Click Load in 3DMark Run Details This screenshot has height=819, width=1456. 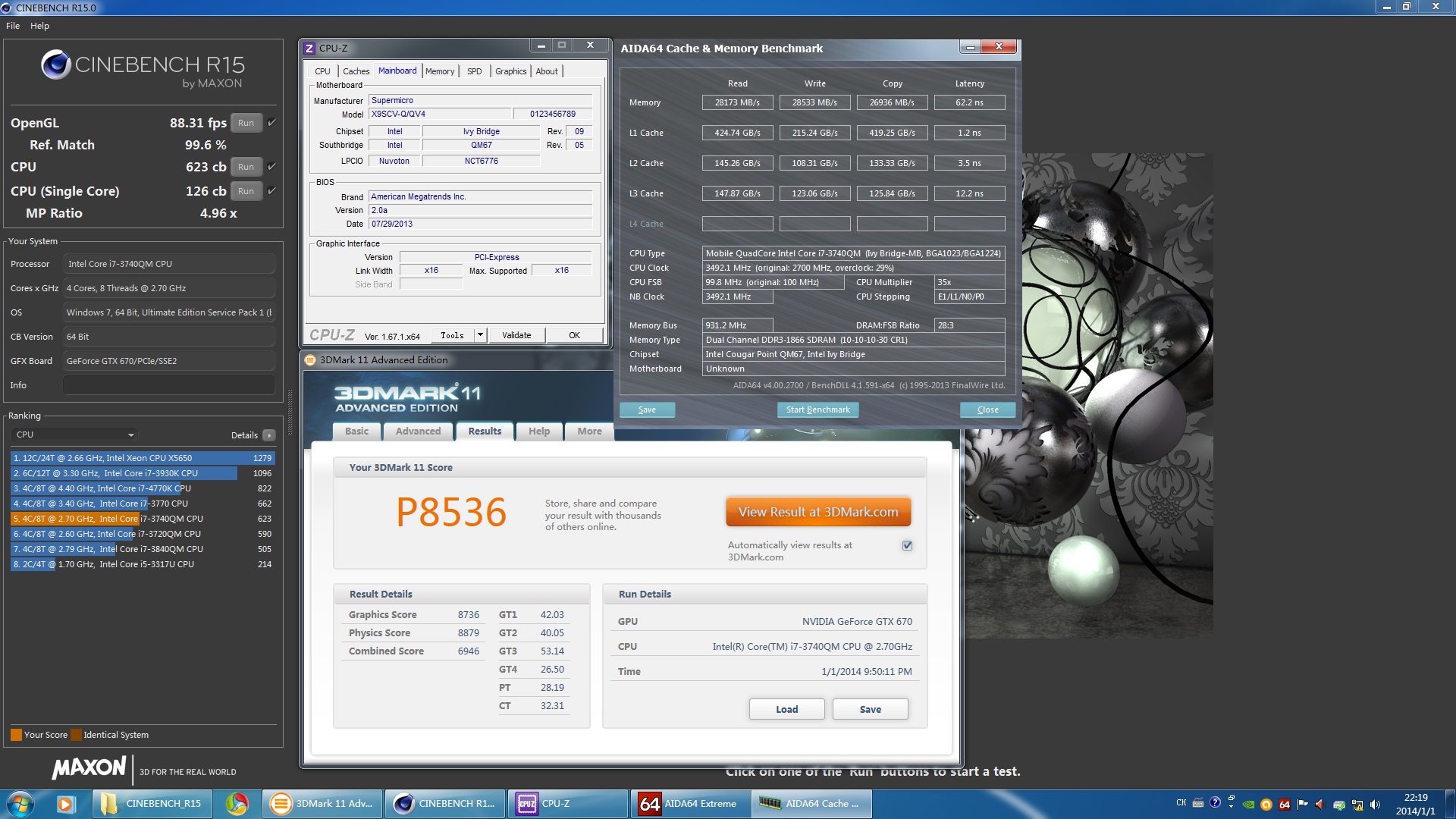786,709
